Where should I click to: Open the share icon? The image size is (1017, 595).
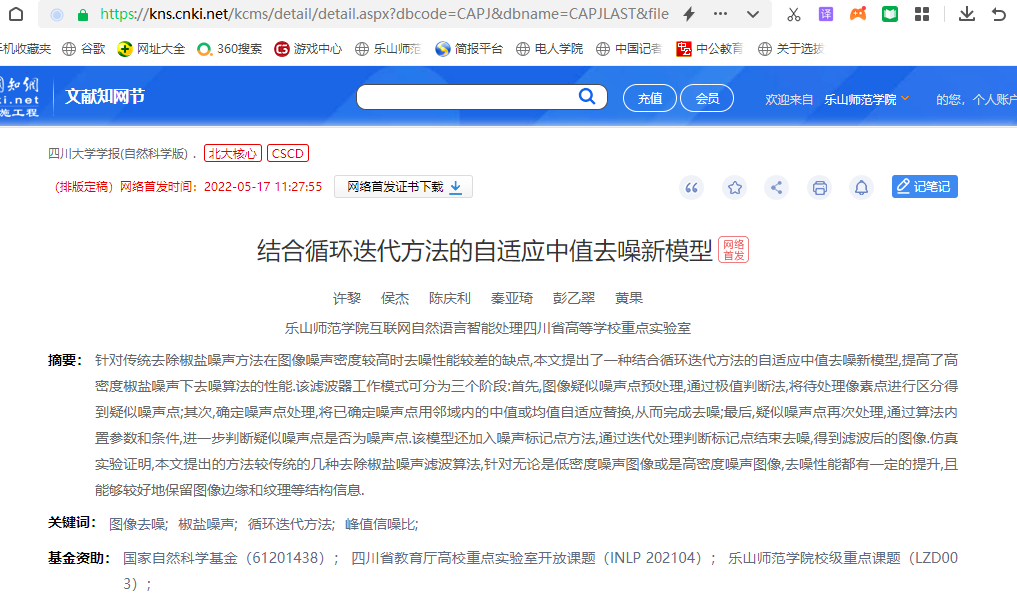pyautogui.click(x=777, y=187)
